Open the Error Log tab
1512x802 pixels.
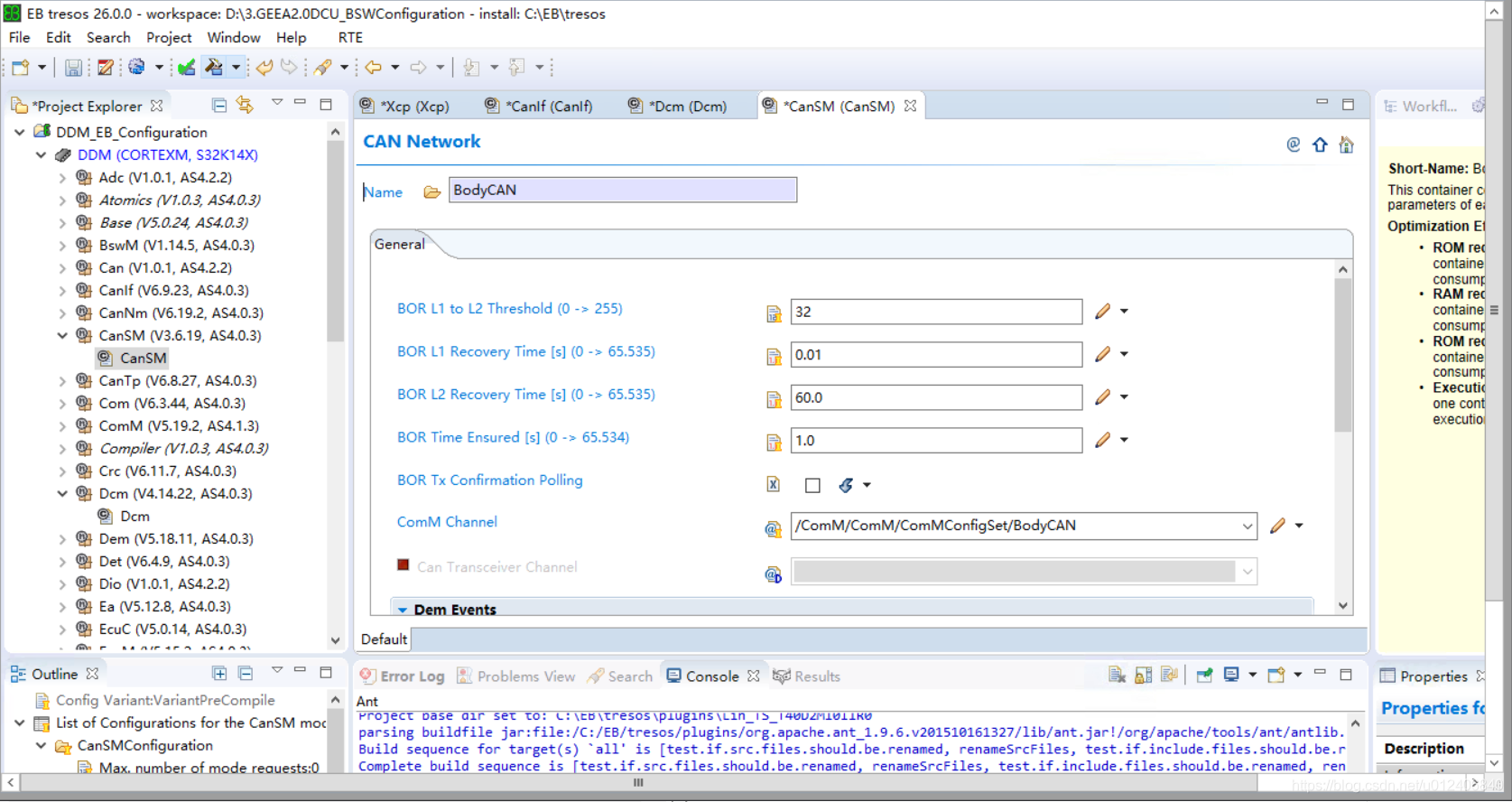click(x=403, y=676)
